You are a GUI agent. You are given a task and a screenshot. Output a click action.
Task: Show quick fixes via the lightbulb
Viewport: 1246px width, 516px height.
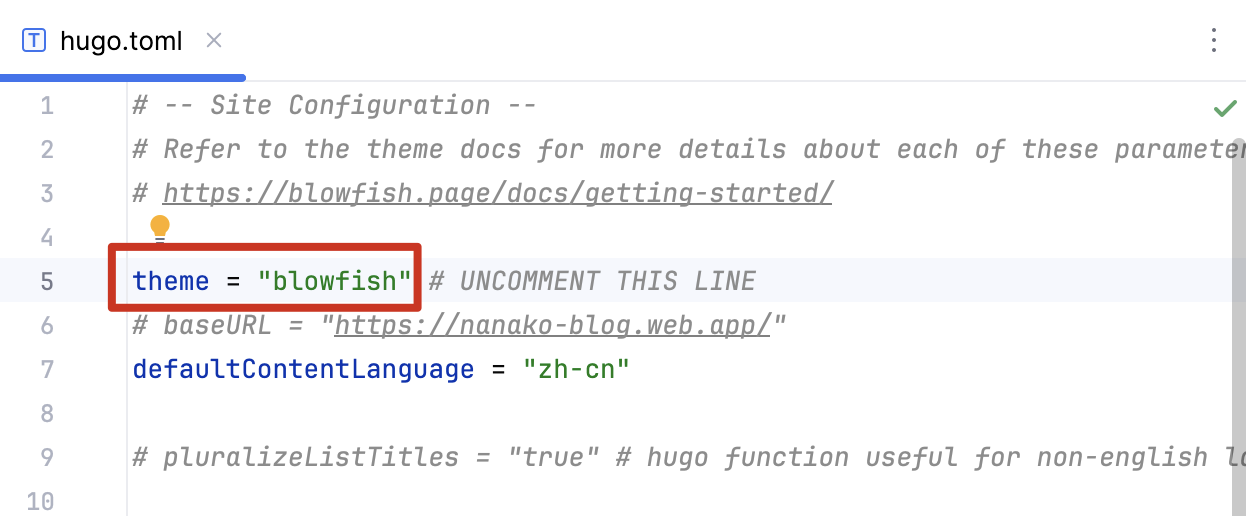tap(160, 228)
